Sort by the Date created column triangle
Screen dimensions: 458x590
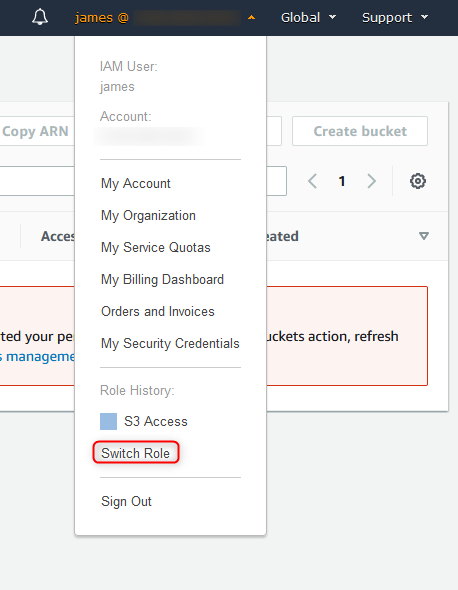(x=424, y=236)
